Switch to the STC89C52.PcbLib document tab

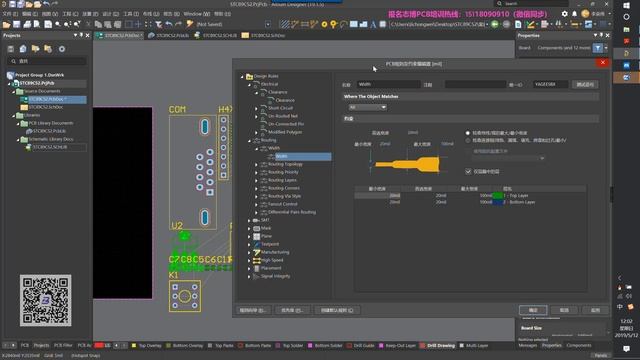(169, 36)
